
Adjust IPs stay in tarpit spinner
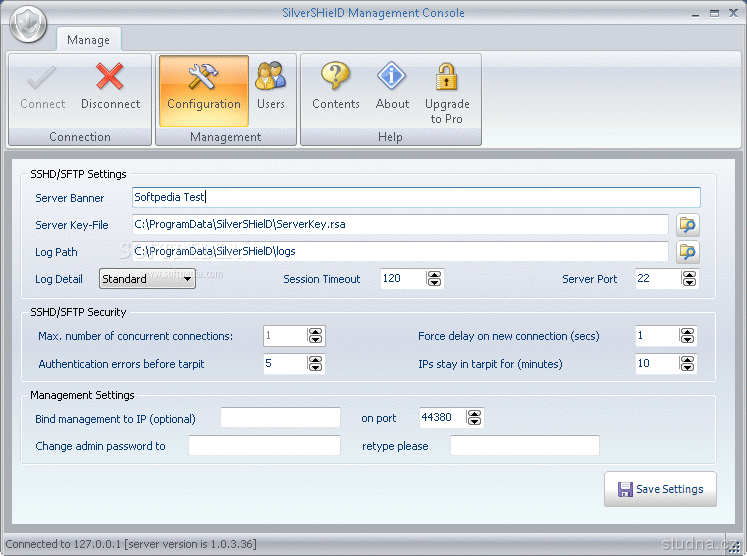point(687,364)
